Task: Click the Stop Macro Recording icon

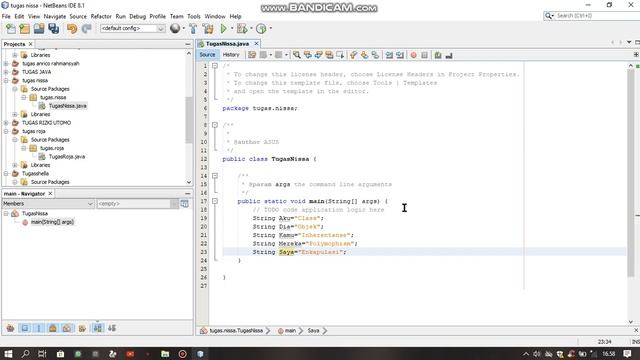Action: (424, 55)
